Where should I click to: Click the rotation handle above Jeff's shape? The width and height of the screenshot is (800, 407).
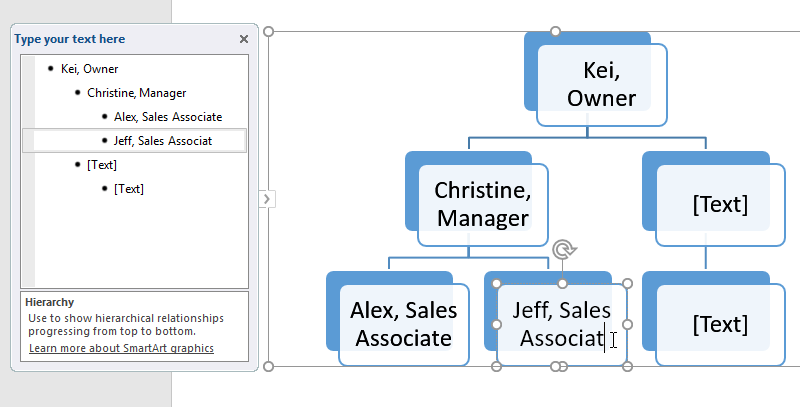tap(562, 249)
